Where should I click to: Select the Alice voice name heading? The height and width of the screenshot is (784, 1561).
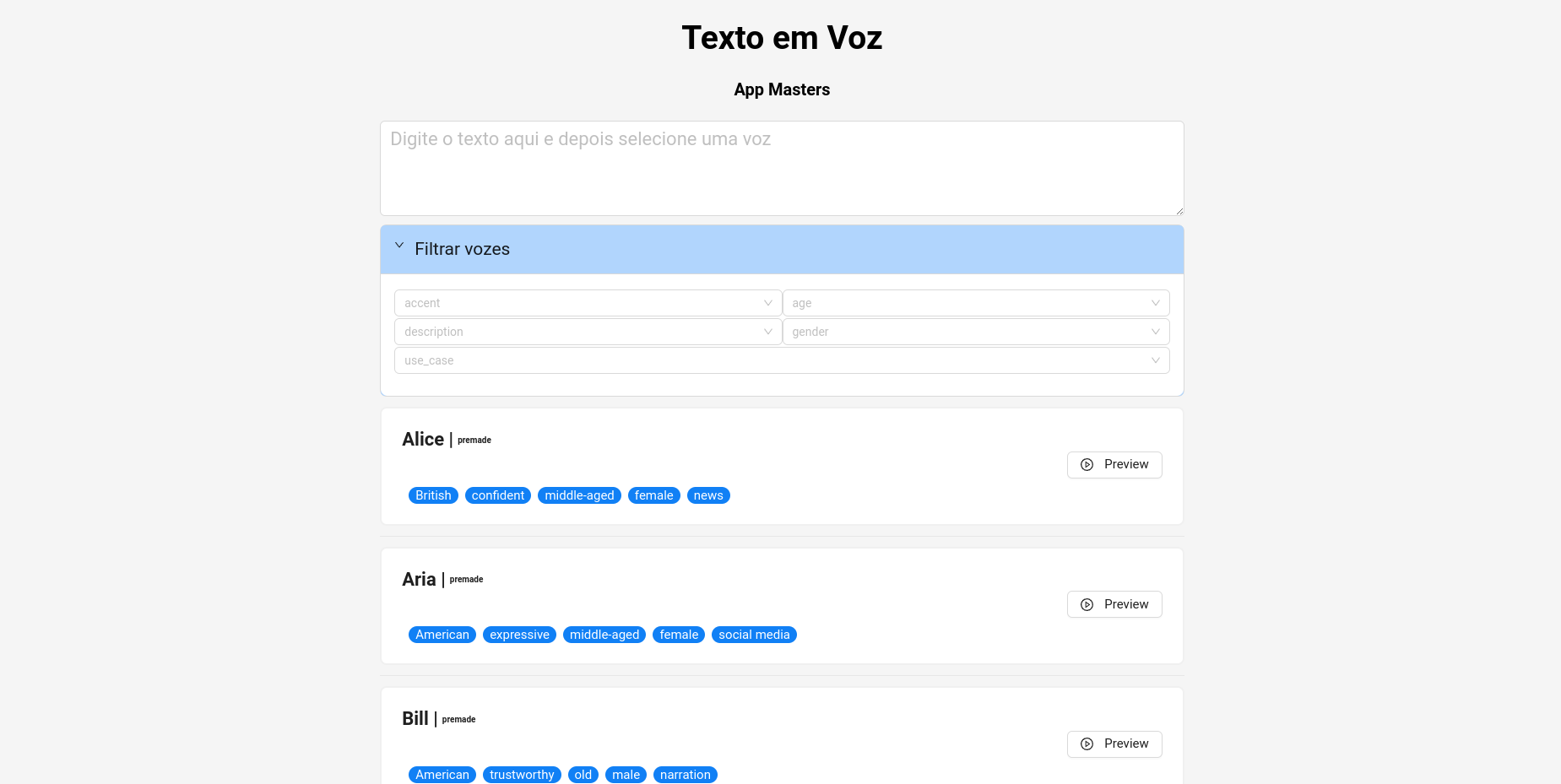click(x=423, y=440)
